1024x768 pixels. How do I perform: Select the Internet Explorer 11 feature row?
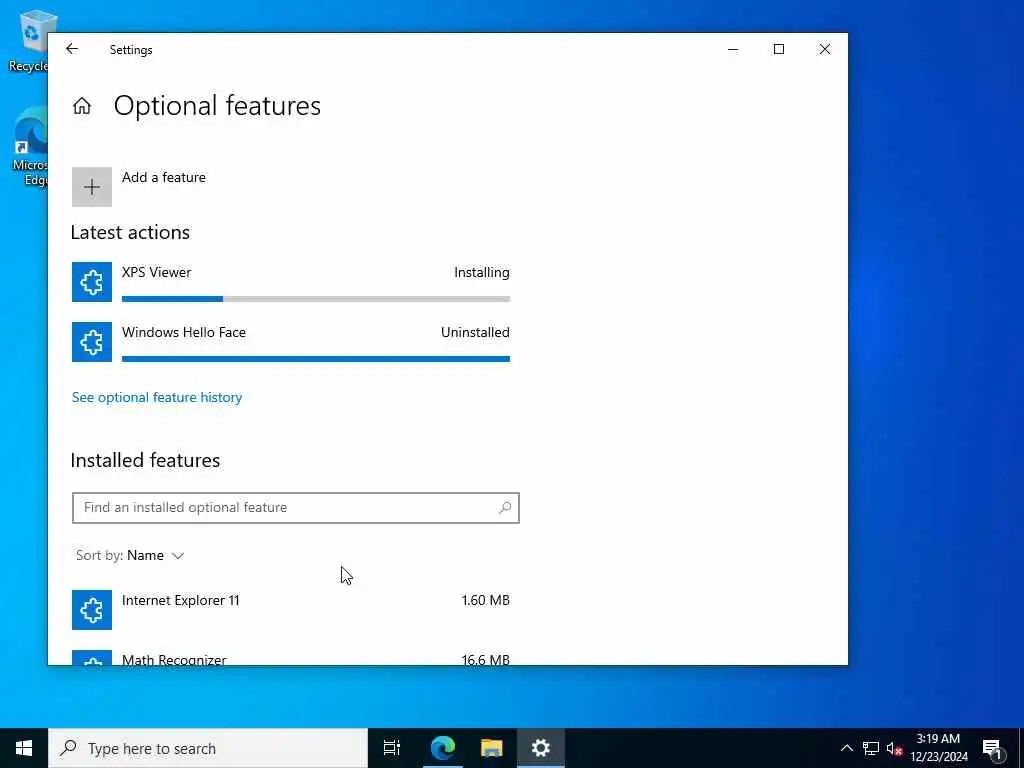tap(291, 610)
